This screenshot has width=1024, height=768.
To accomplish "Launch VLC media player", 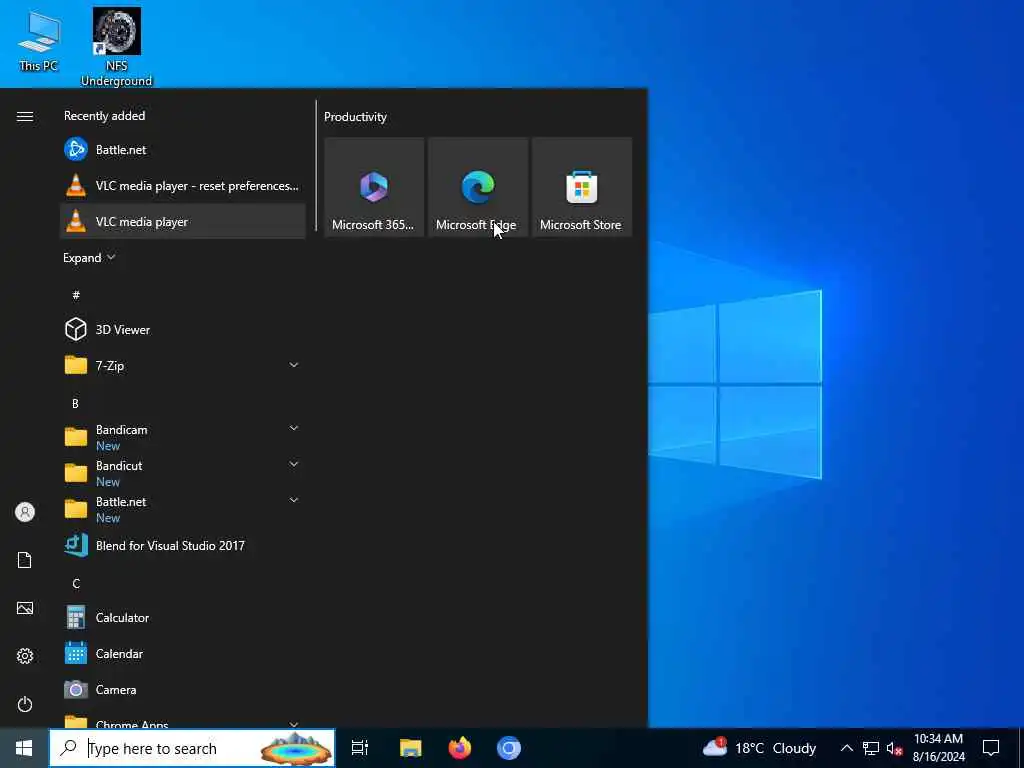I will (x=182, y=221).
